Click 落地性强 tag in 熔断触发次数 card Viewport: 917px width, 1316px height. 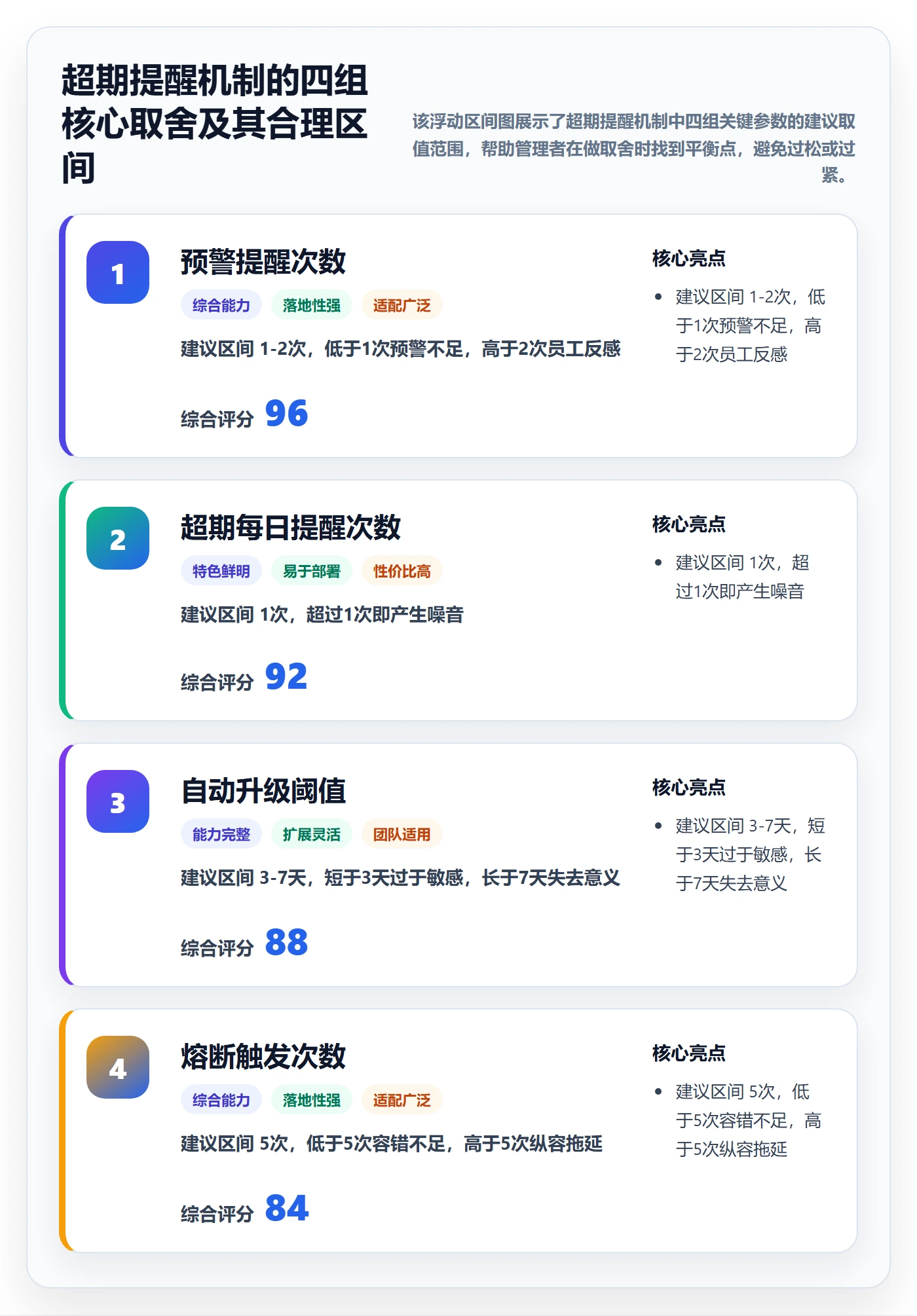[x=312, y=1100]
